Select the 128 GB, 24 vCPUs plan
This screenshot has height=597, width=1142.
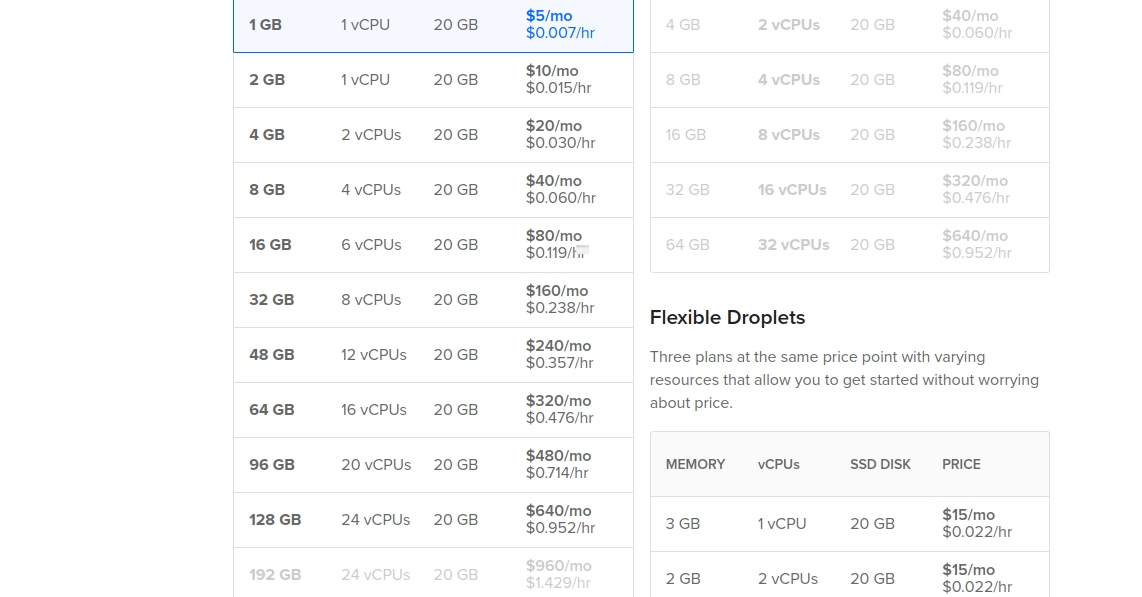[x=433, y=520]
